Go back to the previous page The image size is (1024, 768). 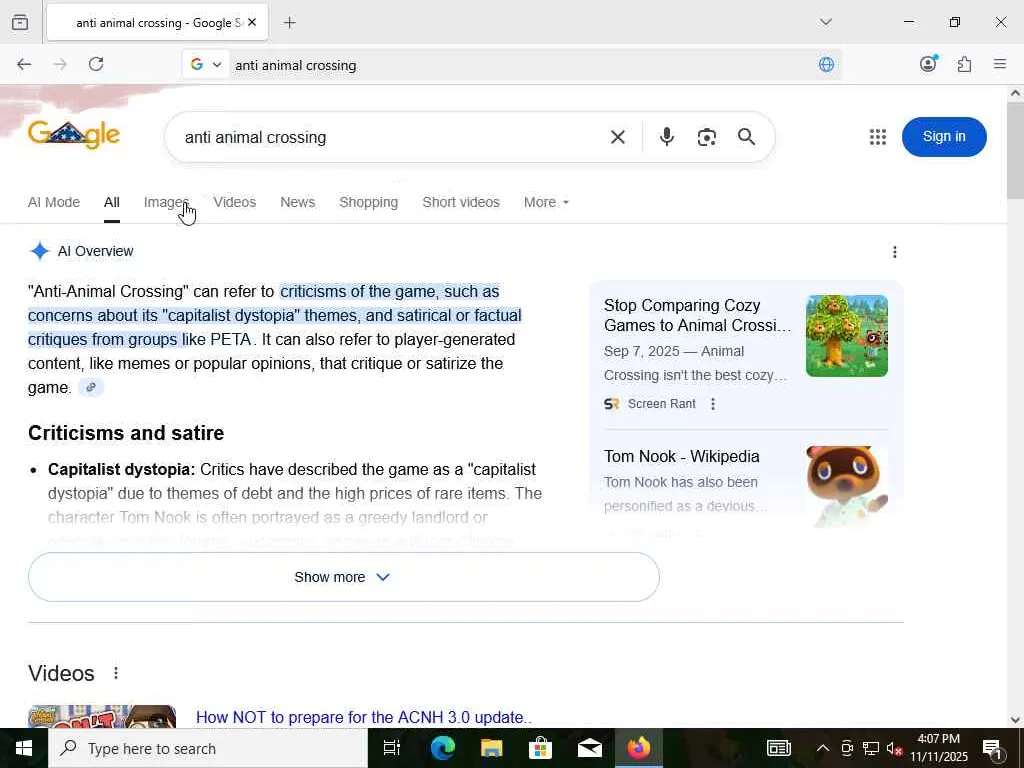tap(24, 64)
